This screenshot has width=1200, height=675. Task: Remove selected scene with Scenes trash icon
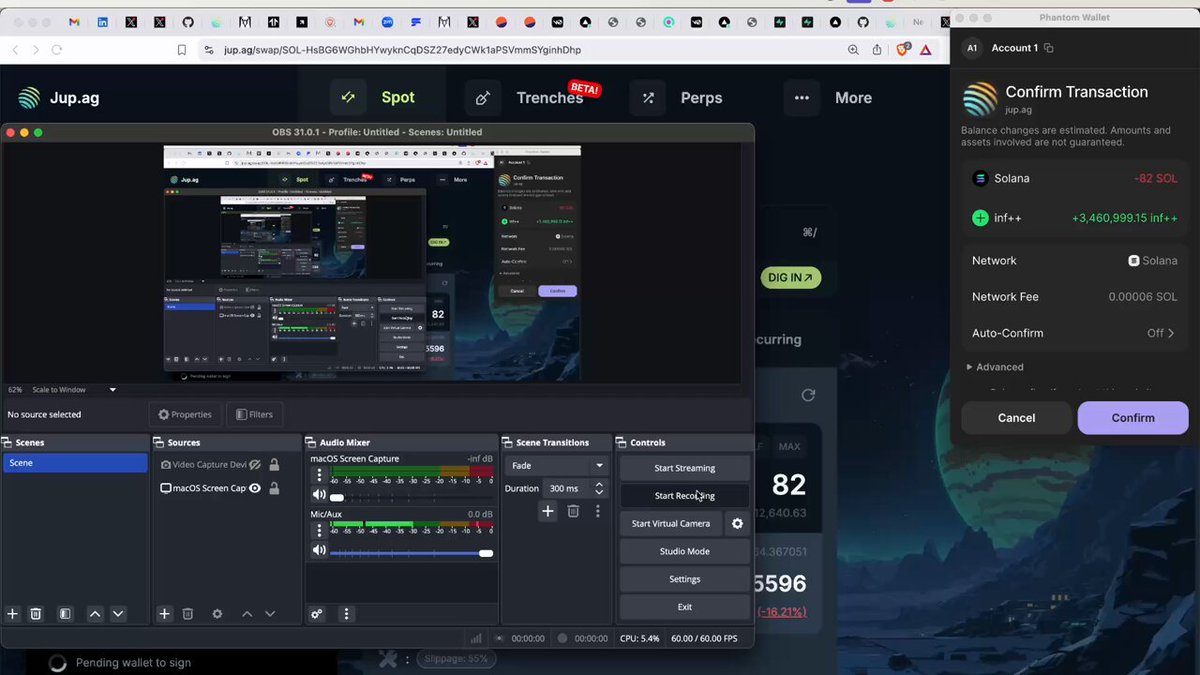coord(36,614)
